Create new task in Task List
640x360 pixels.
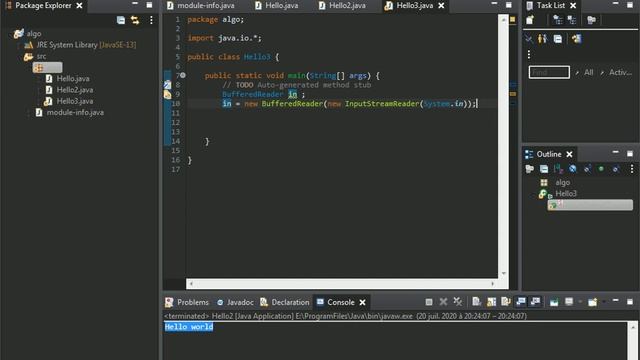pos(530,20)
